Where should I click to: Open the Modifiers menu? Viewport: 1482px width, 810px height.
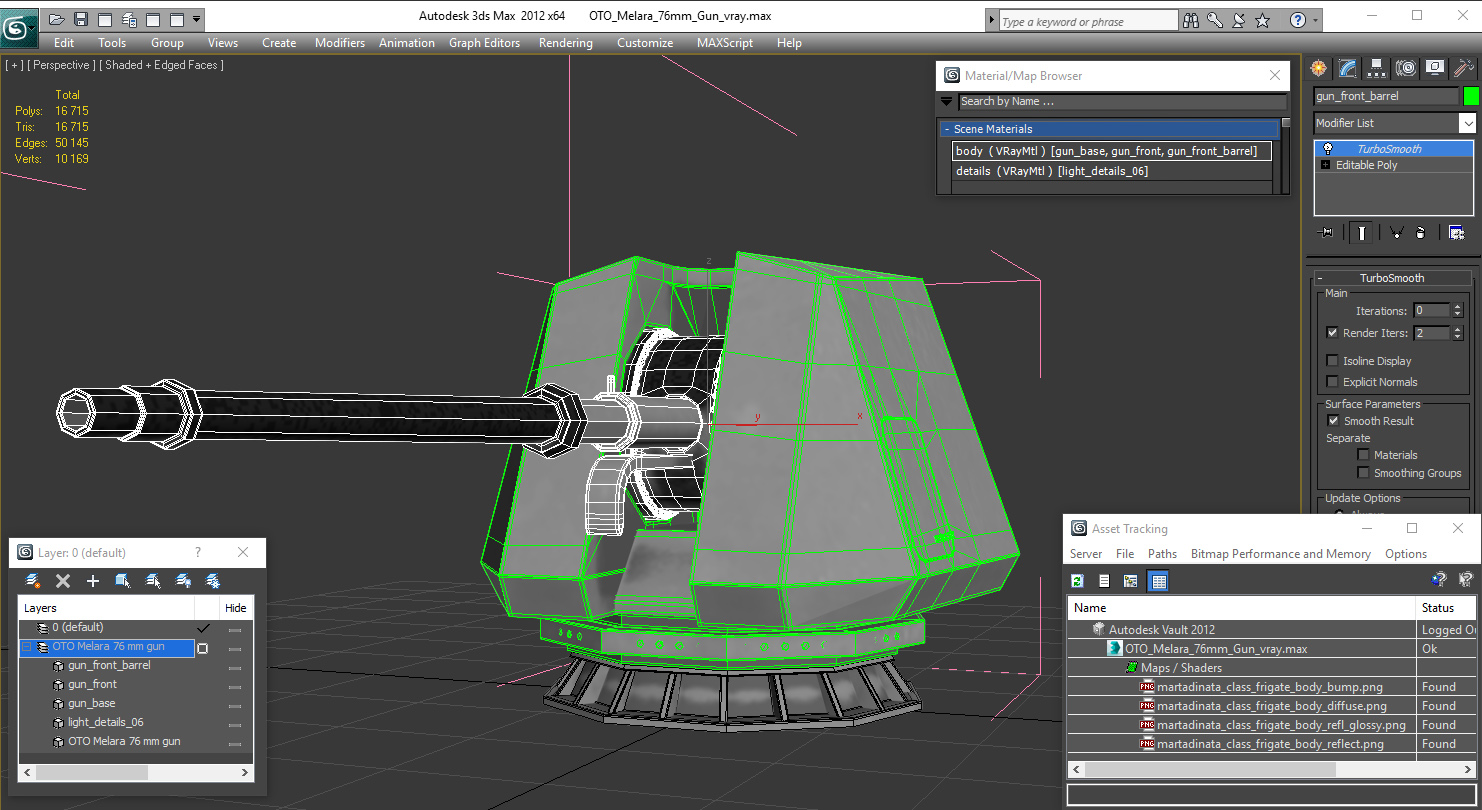point(340,43)
